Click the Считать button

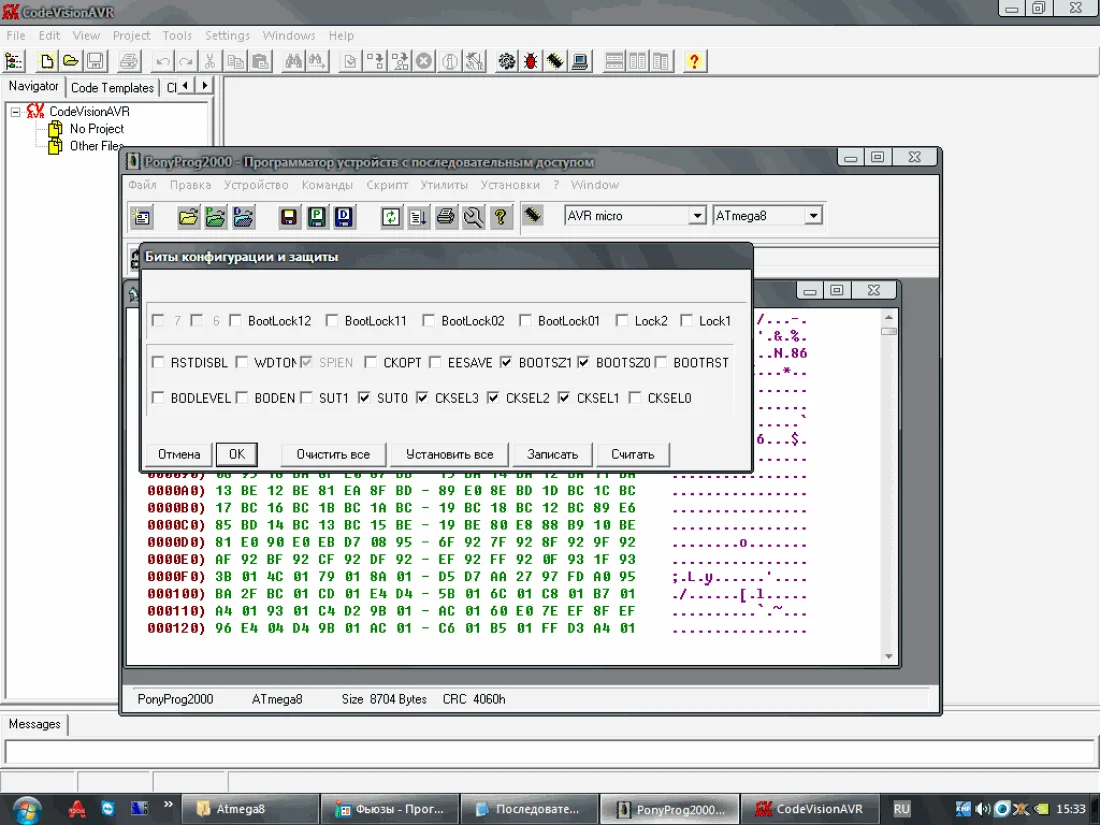pos(633,455)
